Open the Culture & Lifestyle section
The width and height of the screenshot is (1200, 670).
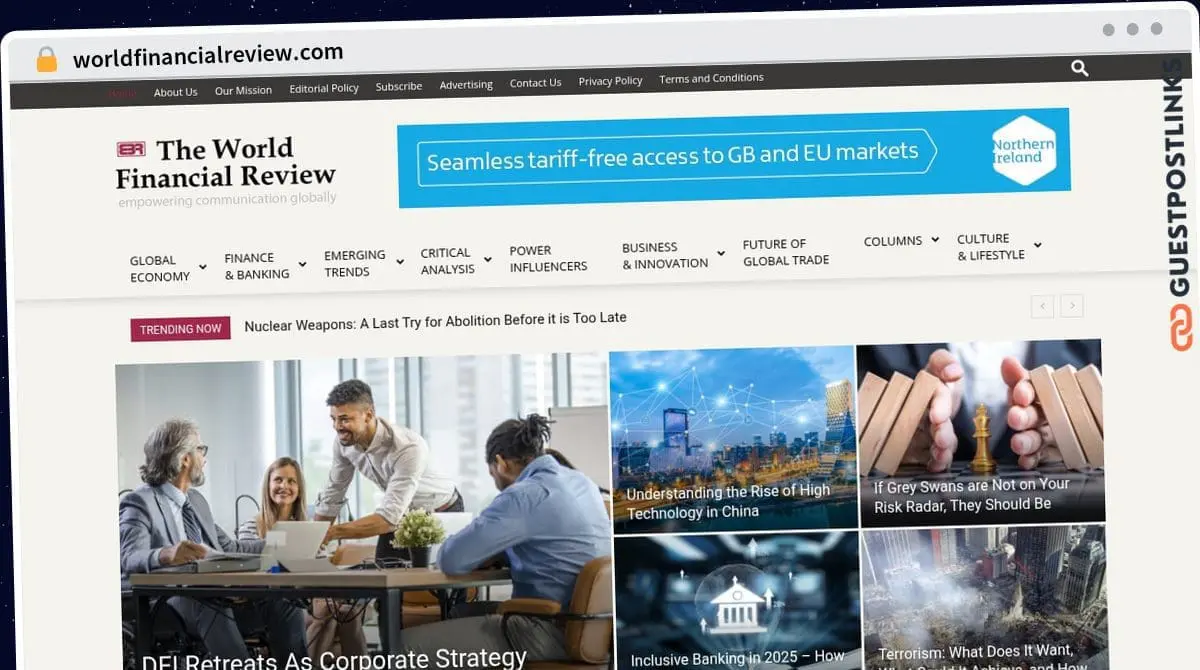pos(991,247)
